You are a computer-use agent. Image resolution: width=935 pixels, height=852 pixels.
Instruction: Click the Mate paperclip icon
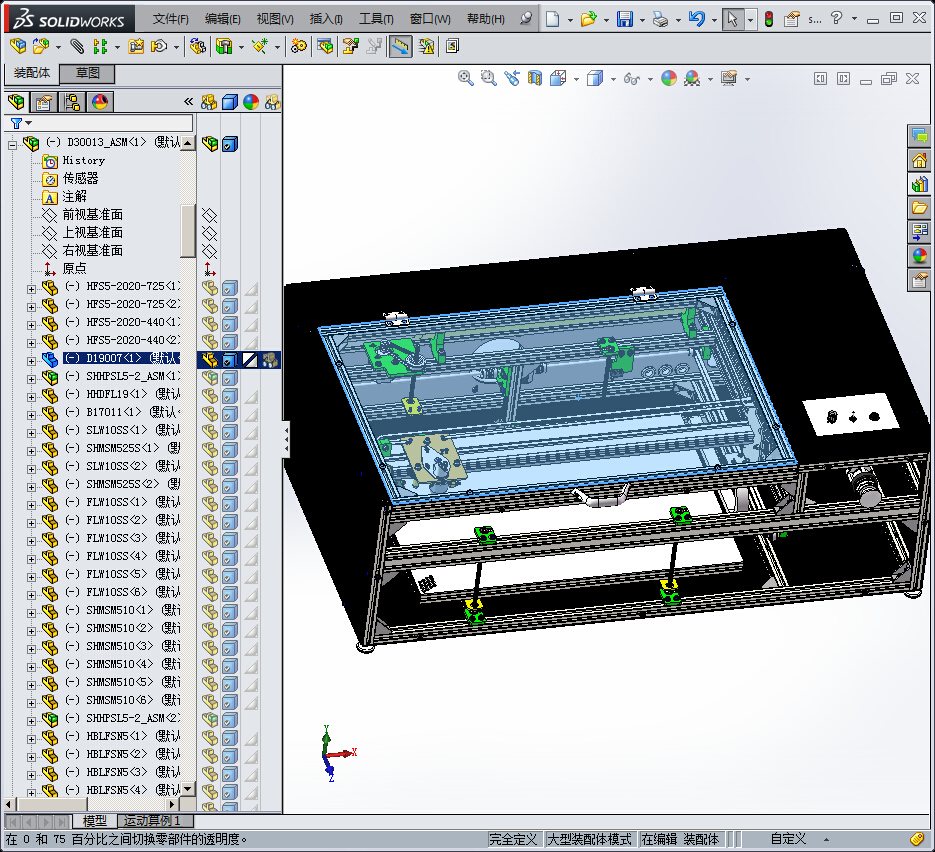click(x=77, y=46)
